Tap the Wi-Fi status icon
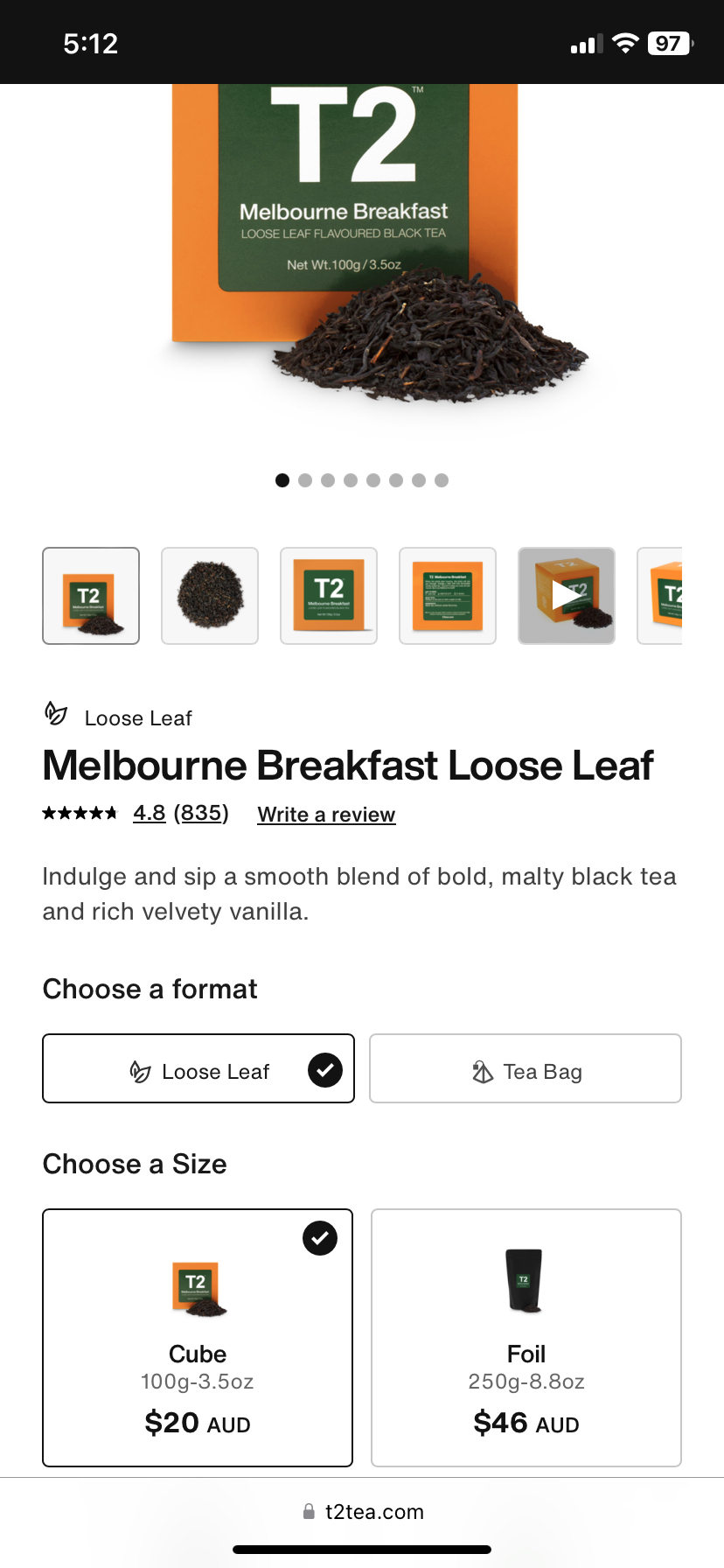724x1568 pixels. 625,44
